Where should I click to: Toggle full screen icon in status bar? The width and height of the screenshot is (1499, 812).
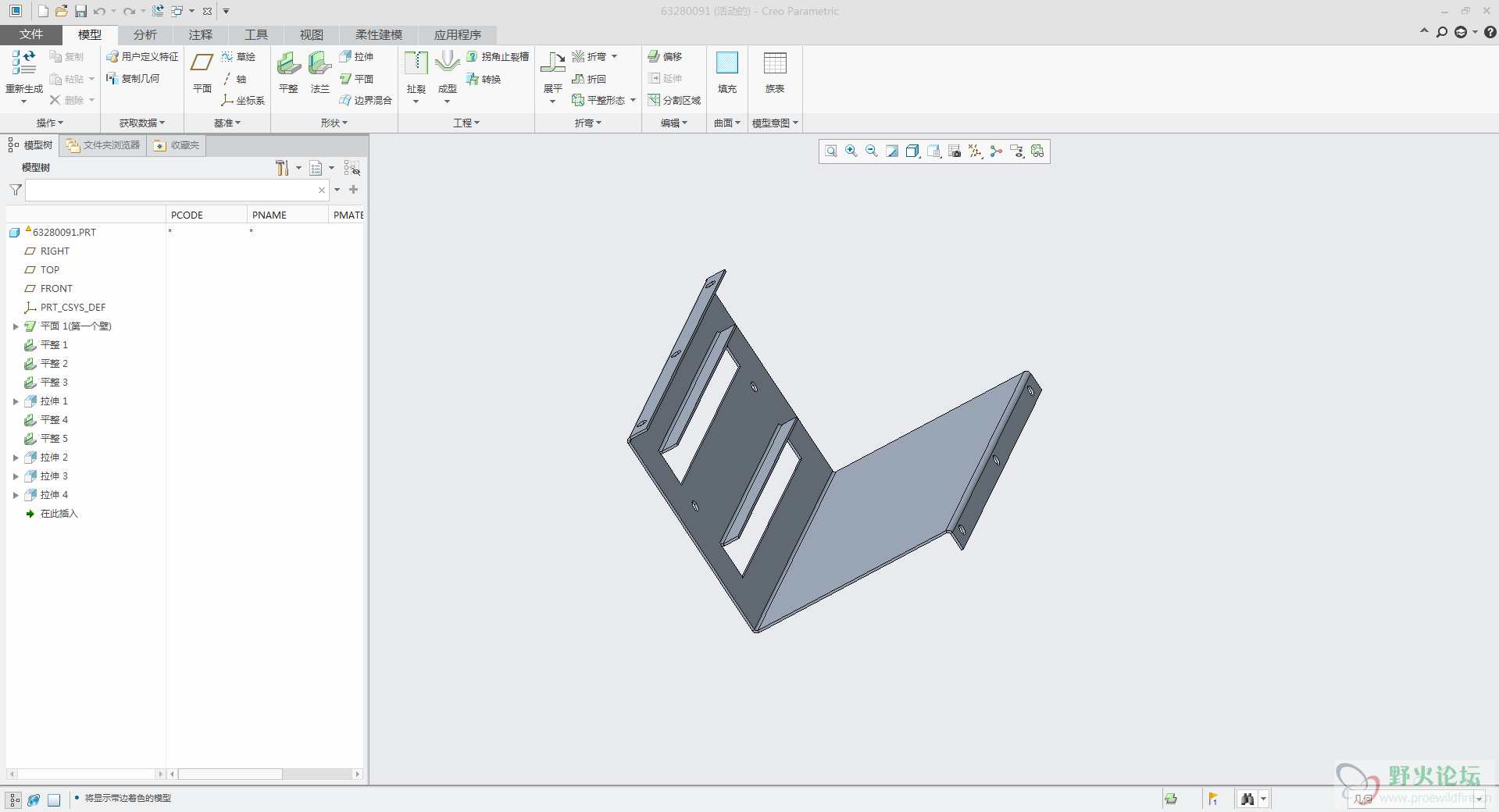54,800
